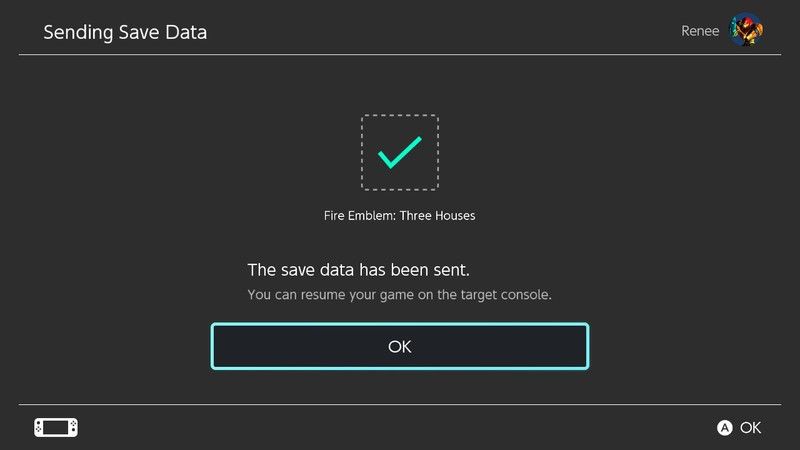Image resolution: width=800 pixels, height=450 pixels.
Task: Click the words "Fire Emblem" under the checkmark
Action: coord(359,215)
